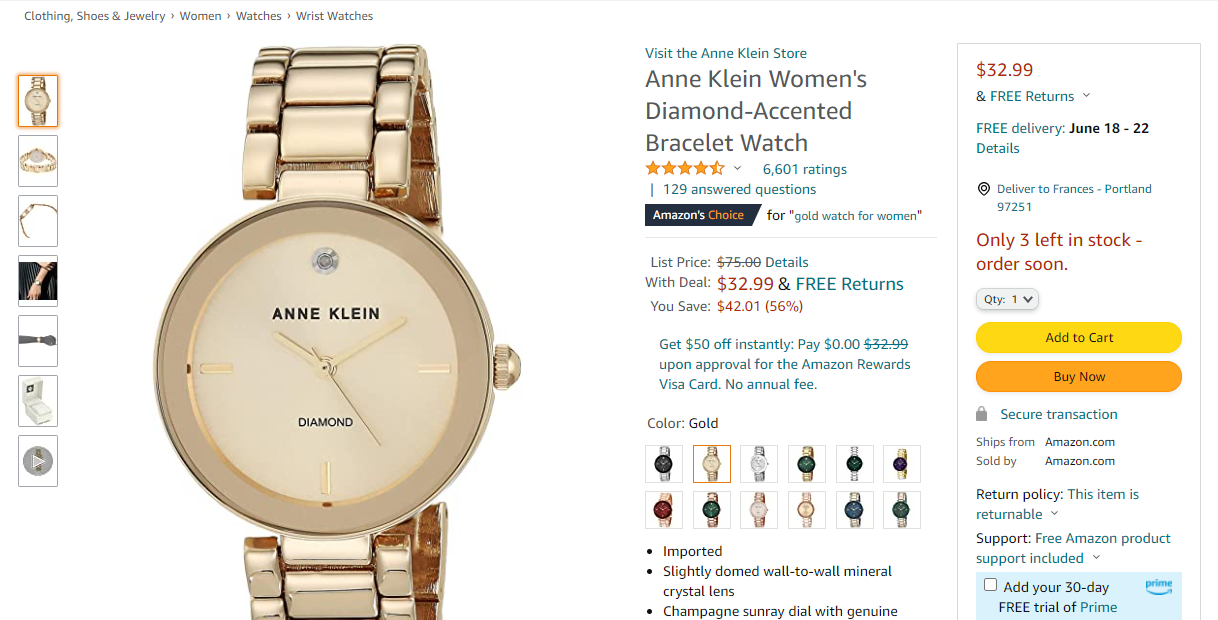Expand the star ratings breakdown arrow
This screenshot has height=620, width=1218.
738,168
